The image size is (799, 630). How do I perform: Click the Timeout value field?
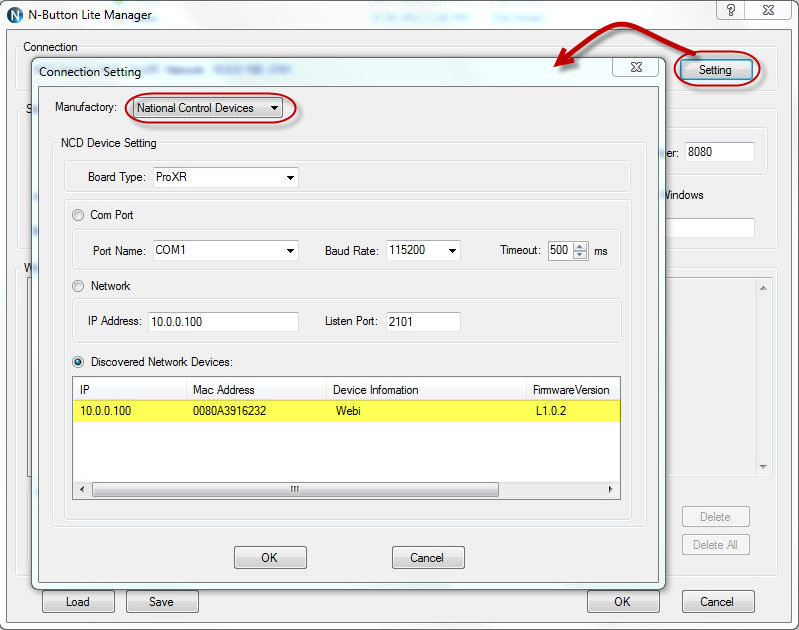pos(561,250)
